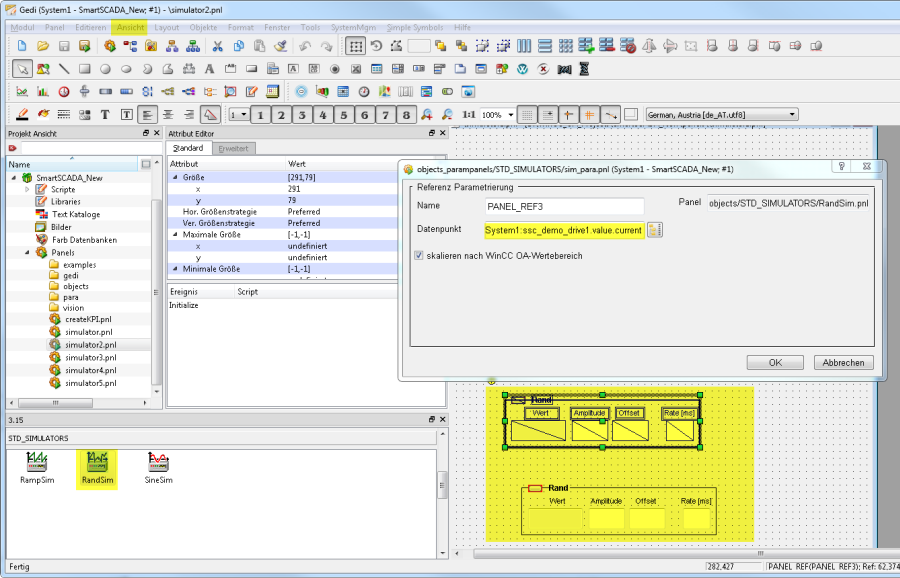Open the 100% zoom dropdown
This screenshot has width=900, height=578.
510,115
